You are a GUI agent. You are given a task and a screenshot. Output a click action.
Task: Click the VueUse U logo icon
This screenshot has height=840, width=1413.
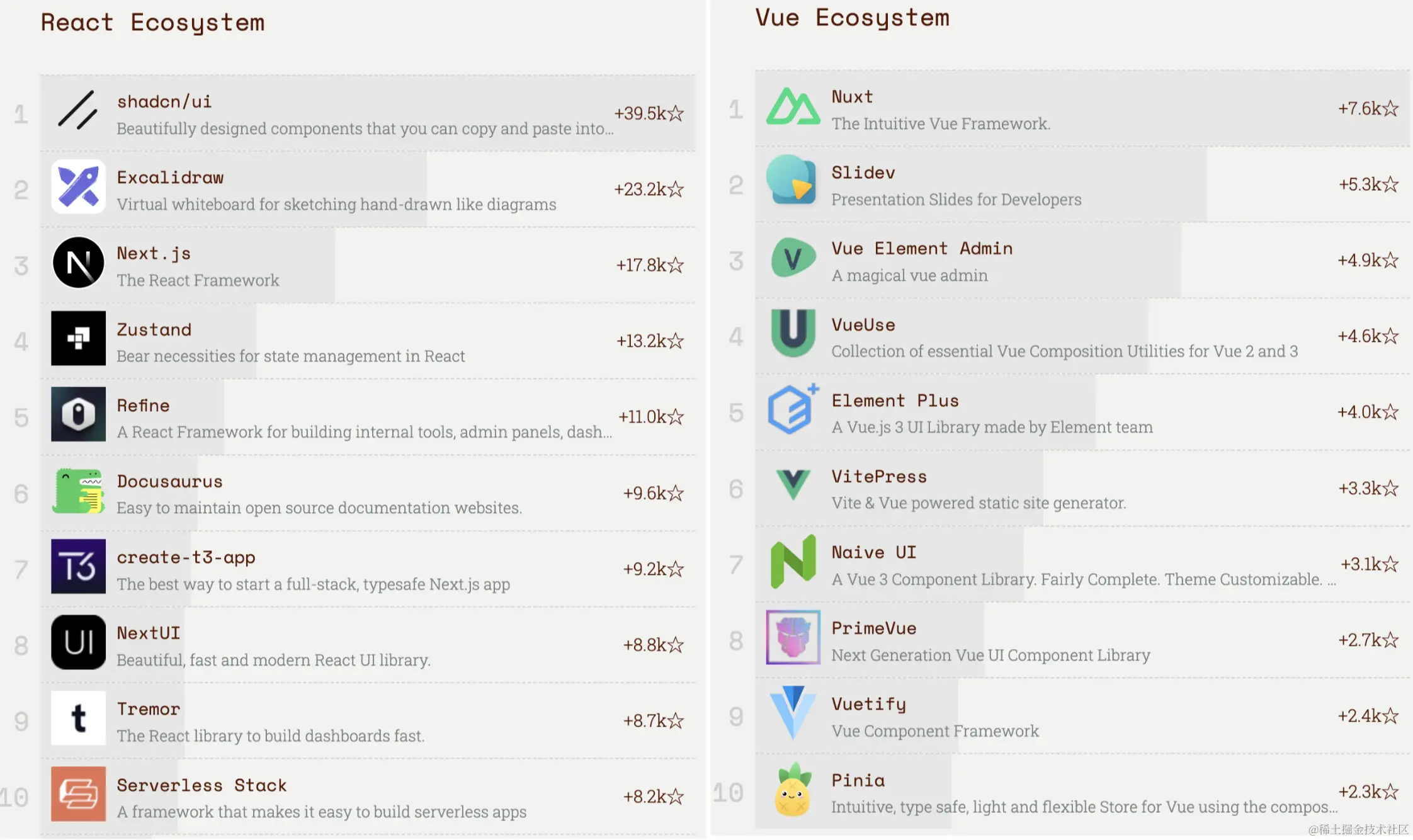pyautogui.click(x=793, y=333)
